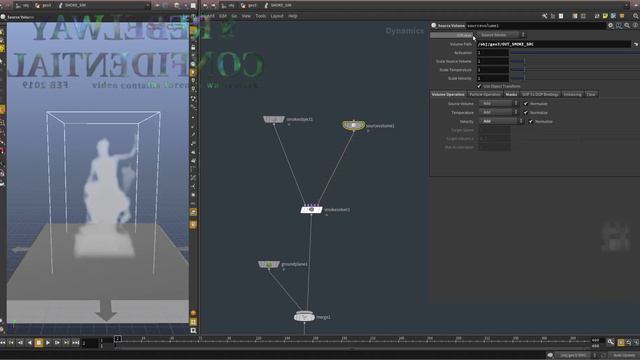Switch to Particle Operation tab
Image resolution: width=640 pixels, height=360 pixels.
484,94
